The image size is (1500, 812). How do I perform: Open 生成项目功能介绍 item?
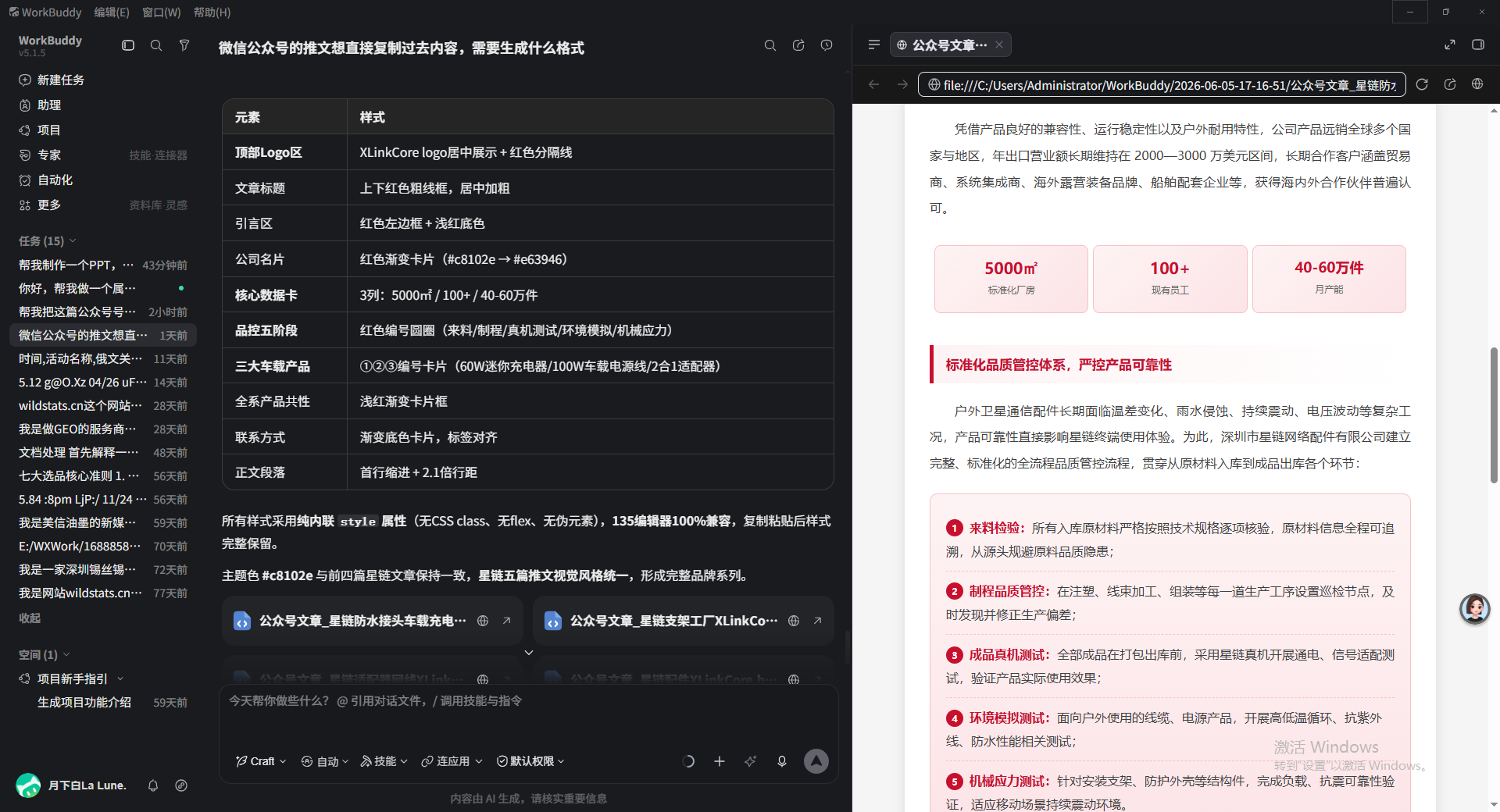(x=103, y=703)
